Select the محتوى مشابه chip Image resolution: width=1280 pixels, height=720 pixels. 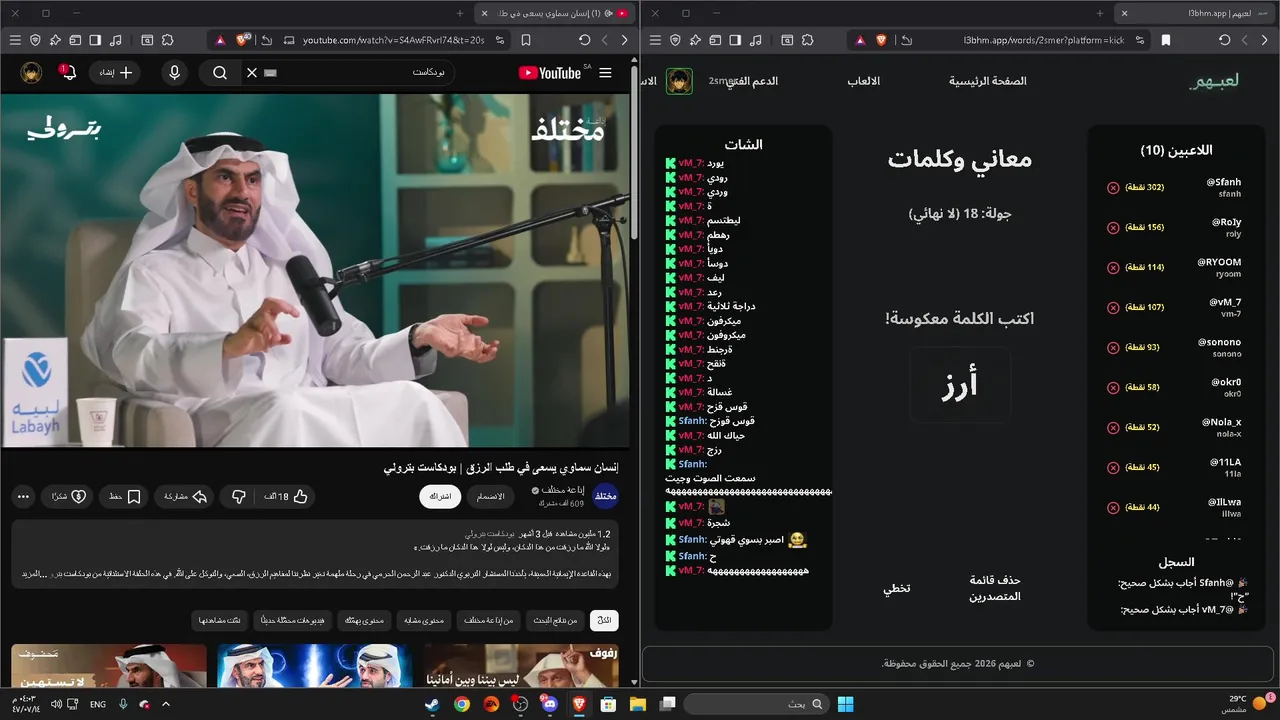(x=424, y=620)
